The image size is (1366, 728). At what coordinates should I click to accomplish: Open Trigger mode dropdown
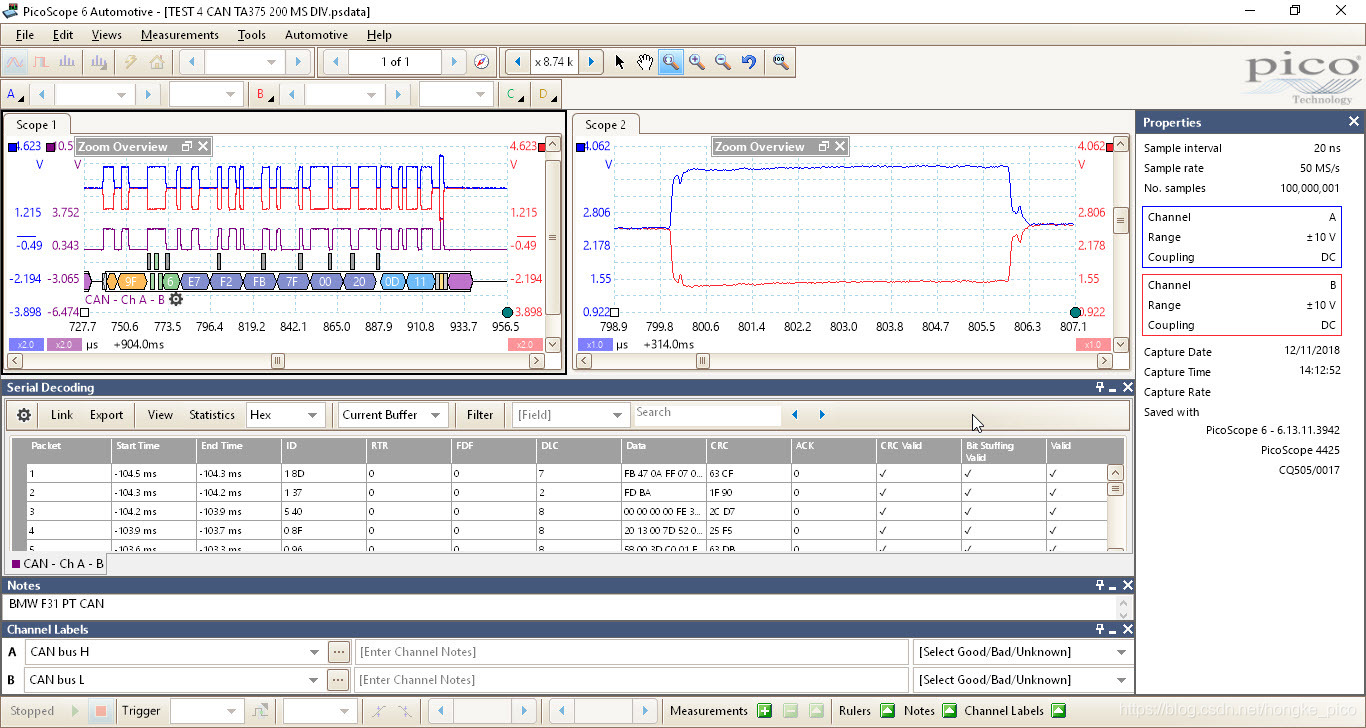pos(207,711)
